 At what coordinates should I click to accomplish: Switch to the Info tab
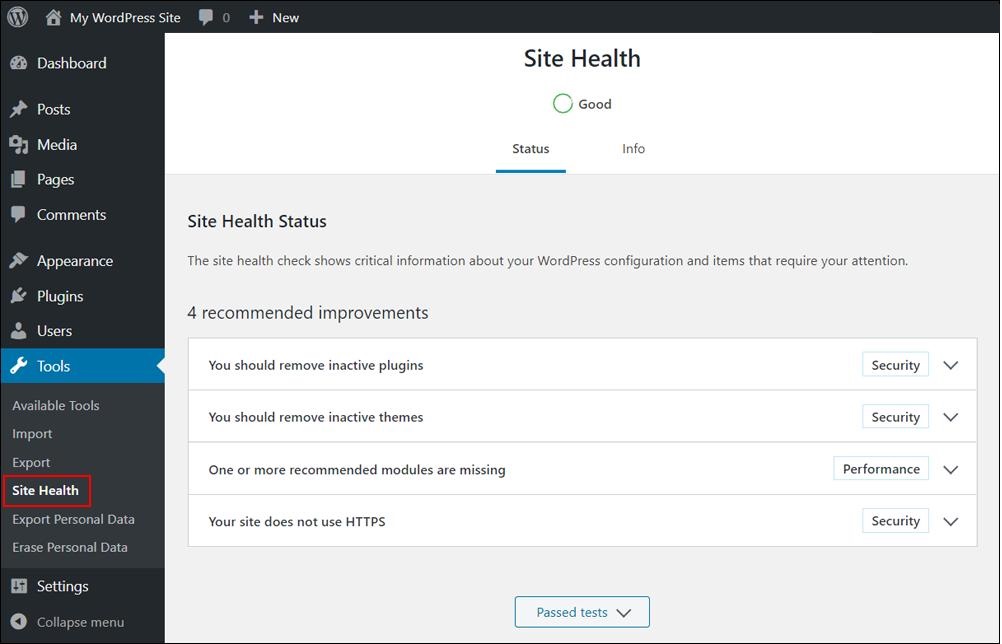point(633,149)
